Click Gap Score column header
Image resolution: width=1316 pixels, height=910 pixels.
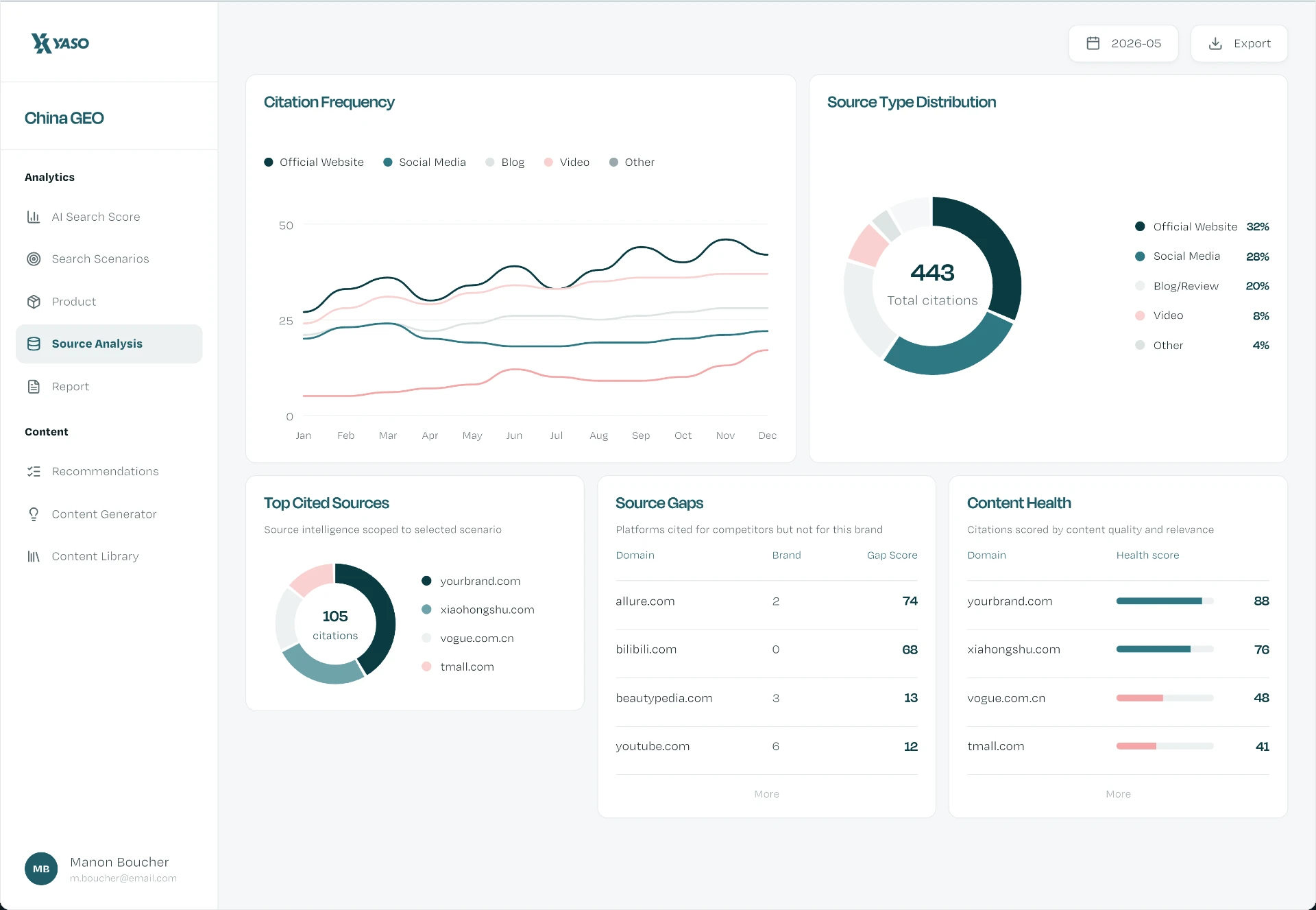(892, 555)
